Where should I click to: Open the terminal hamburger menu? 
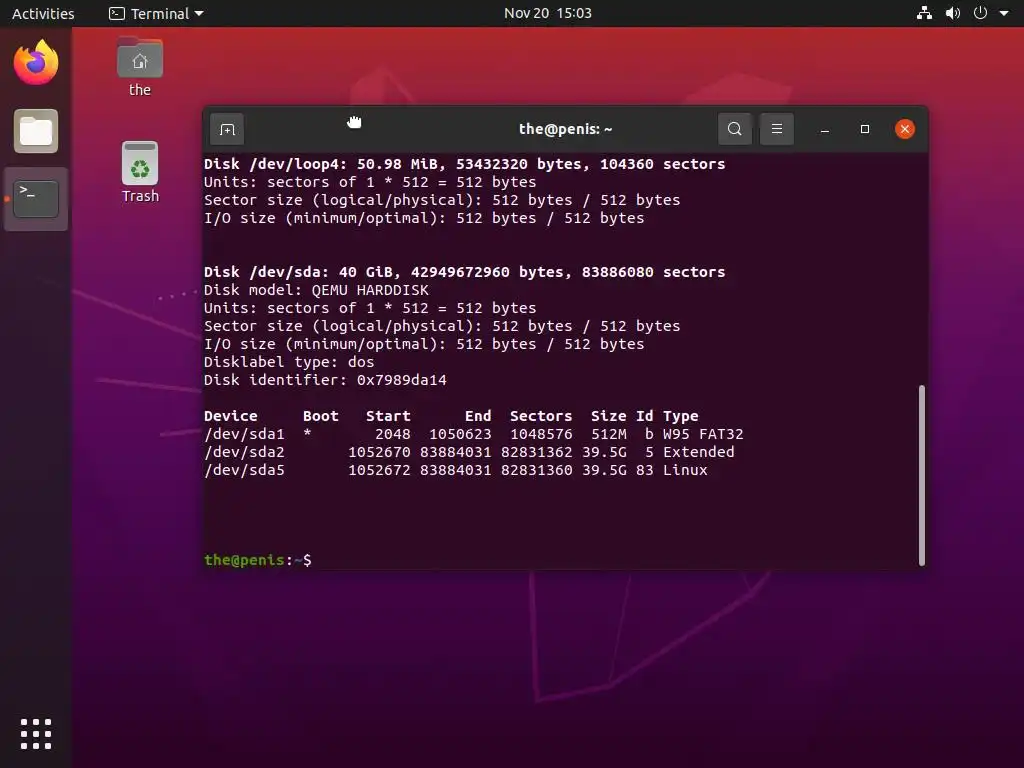click(x=776, y=129)
